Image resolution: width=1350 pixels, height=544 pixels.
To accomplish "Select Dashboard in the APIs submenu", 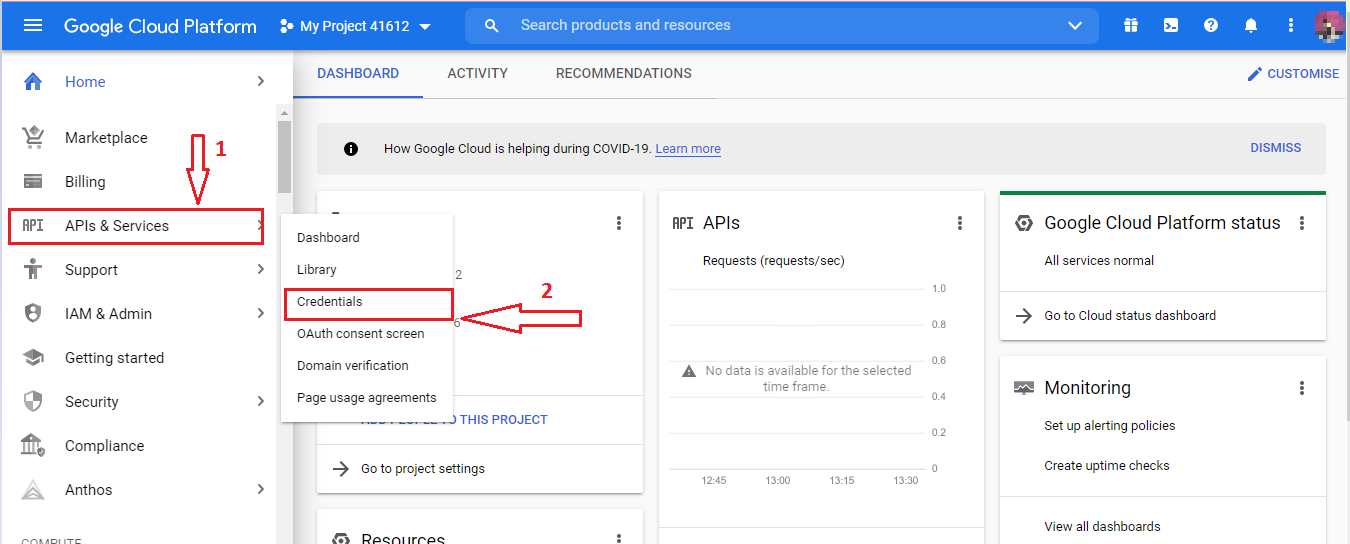I will coord(367,238).
